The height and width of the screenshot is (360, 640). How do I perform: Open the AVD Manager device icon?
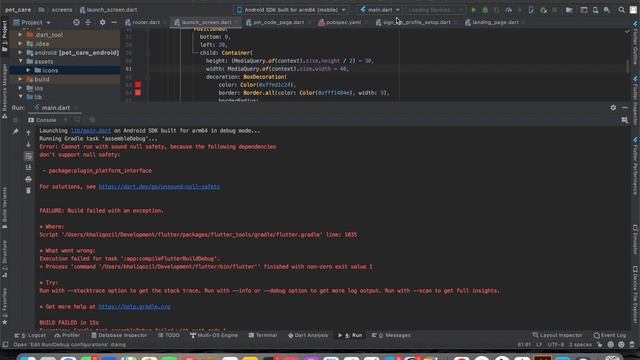click(x=596, y=10)
